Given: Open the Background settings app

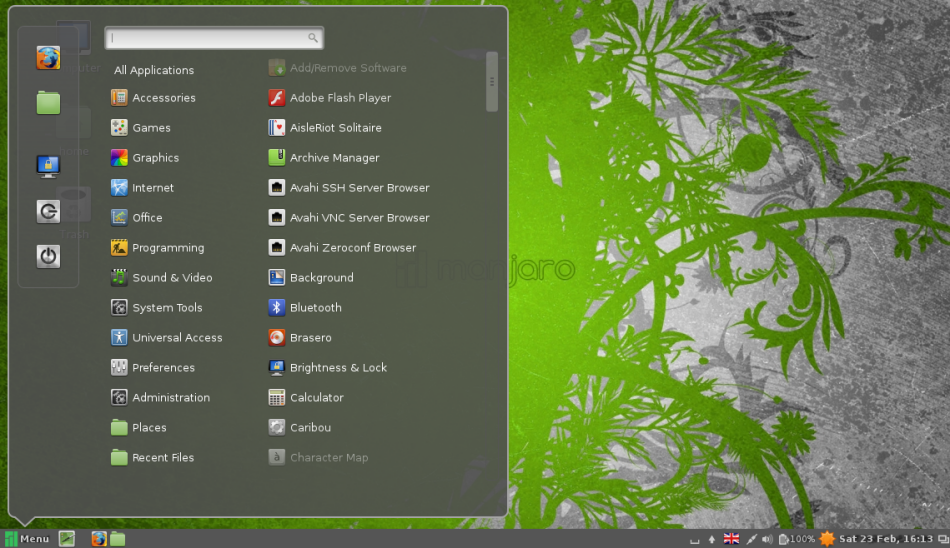Looking at the screenshot, I should [311, 278].
